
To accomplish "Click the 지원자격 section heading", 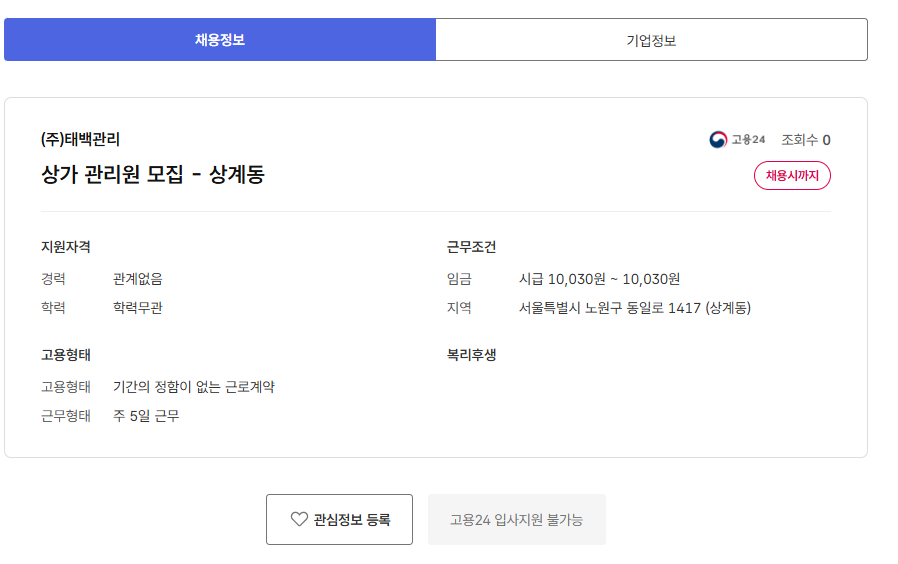I will tap(66, 247).
